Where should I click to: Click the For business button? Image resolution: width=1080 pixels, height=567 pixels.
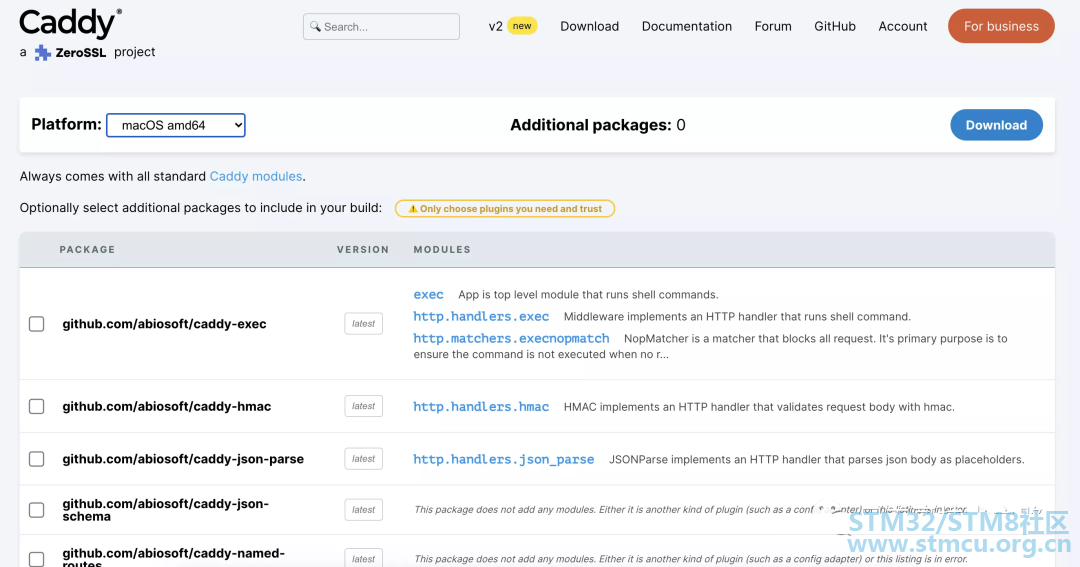click(1001, 26)
